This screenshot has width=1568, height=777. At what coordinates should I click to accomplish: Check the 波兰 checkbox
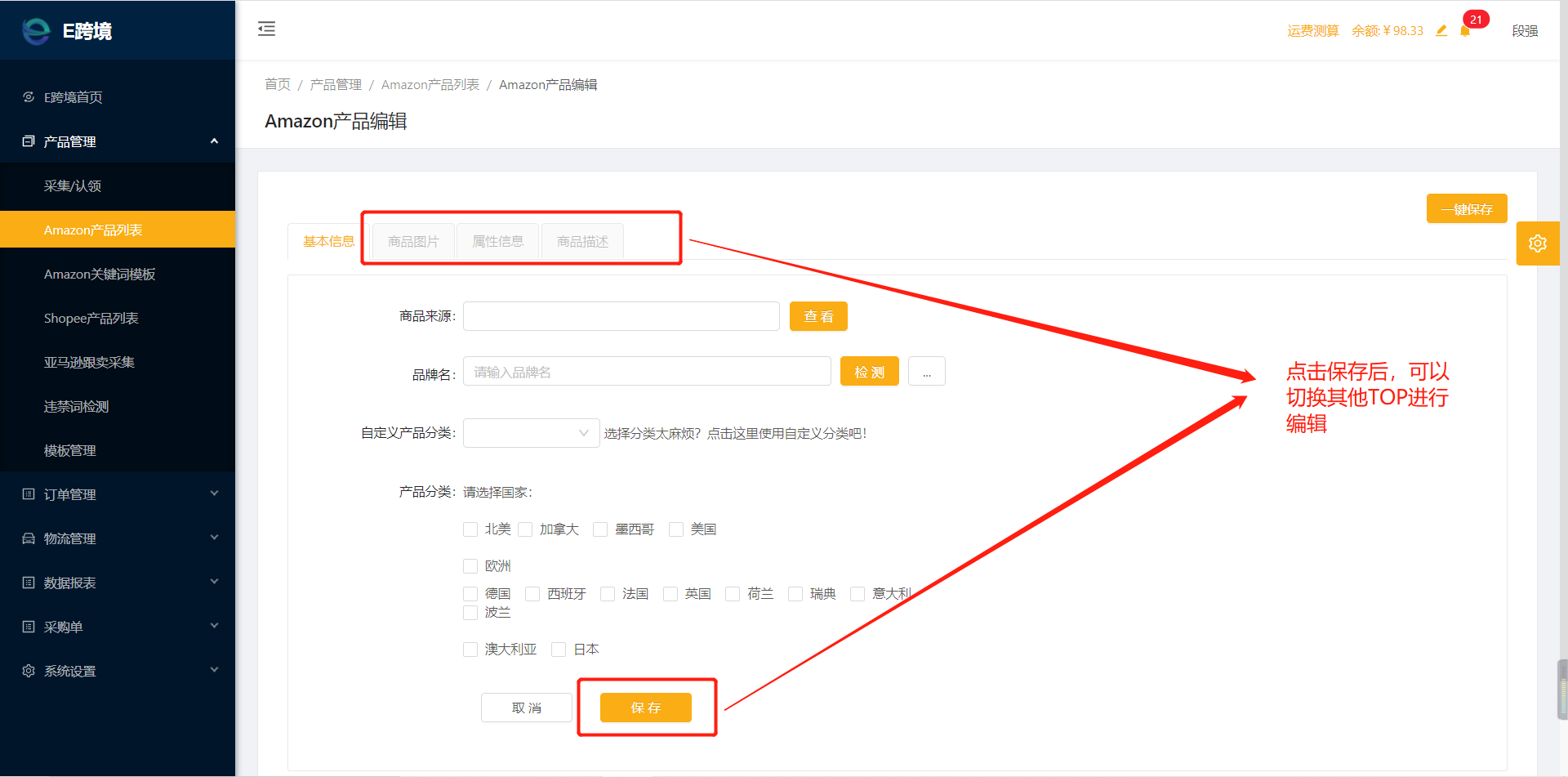(470, 613)
